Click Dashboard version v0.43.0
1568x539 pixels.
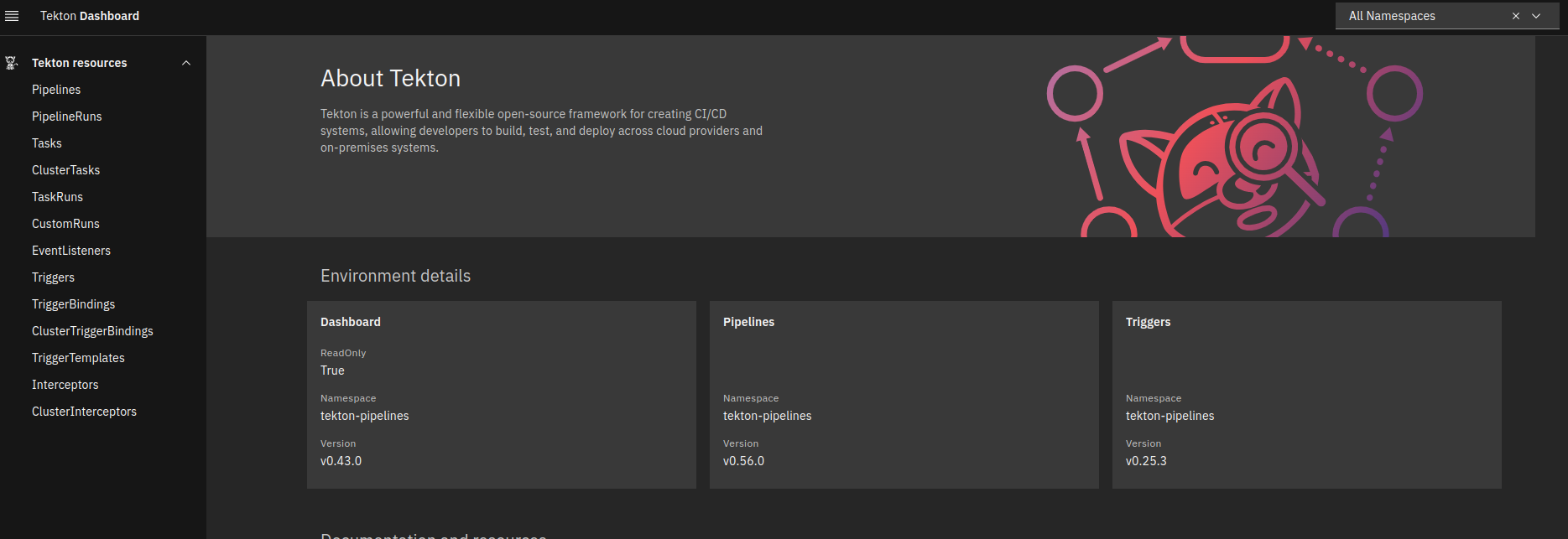341,461
